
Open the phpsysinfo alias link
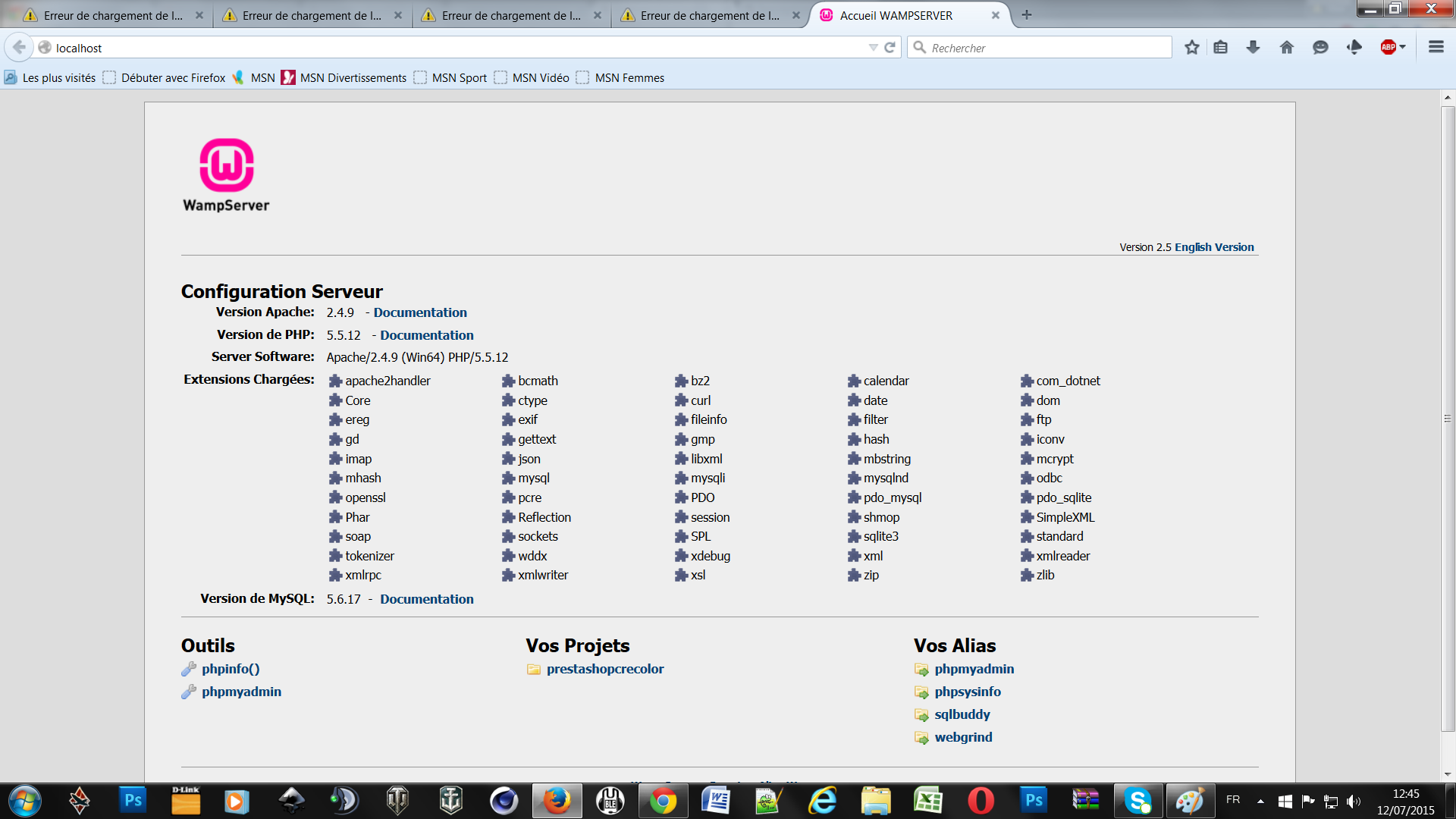(968, 692)
